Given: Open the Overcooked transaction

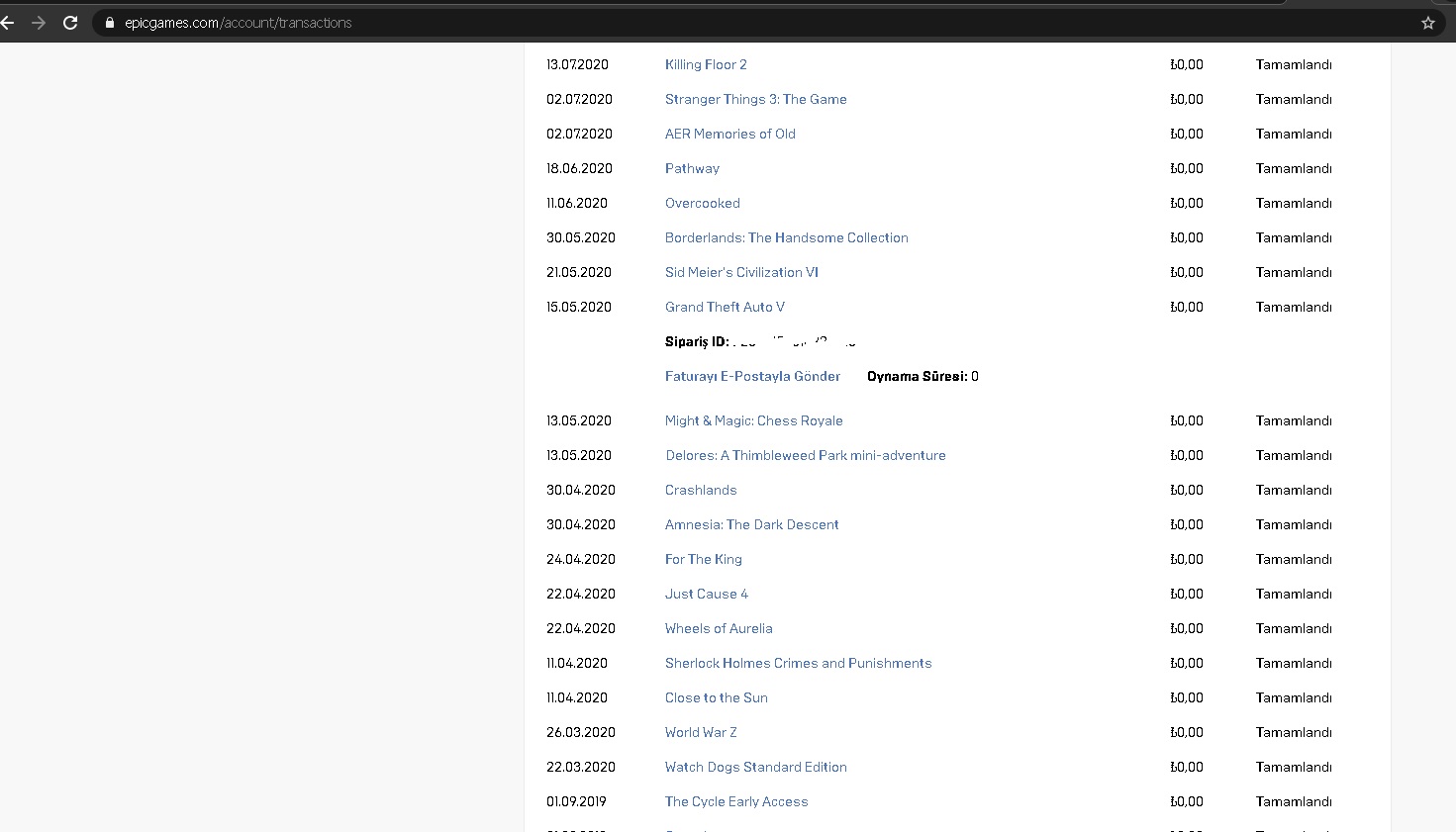Looking at the screenshot, I should point(703,203).
